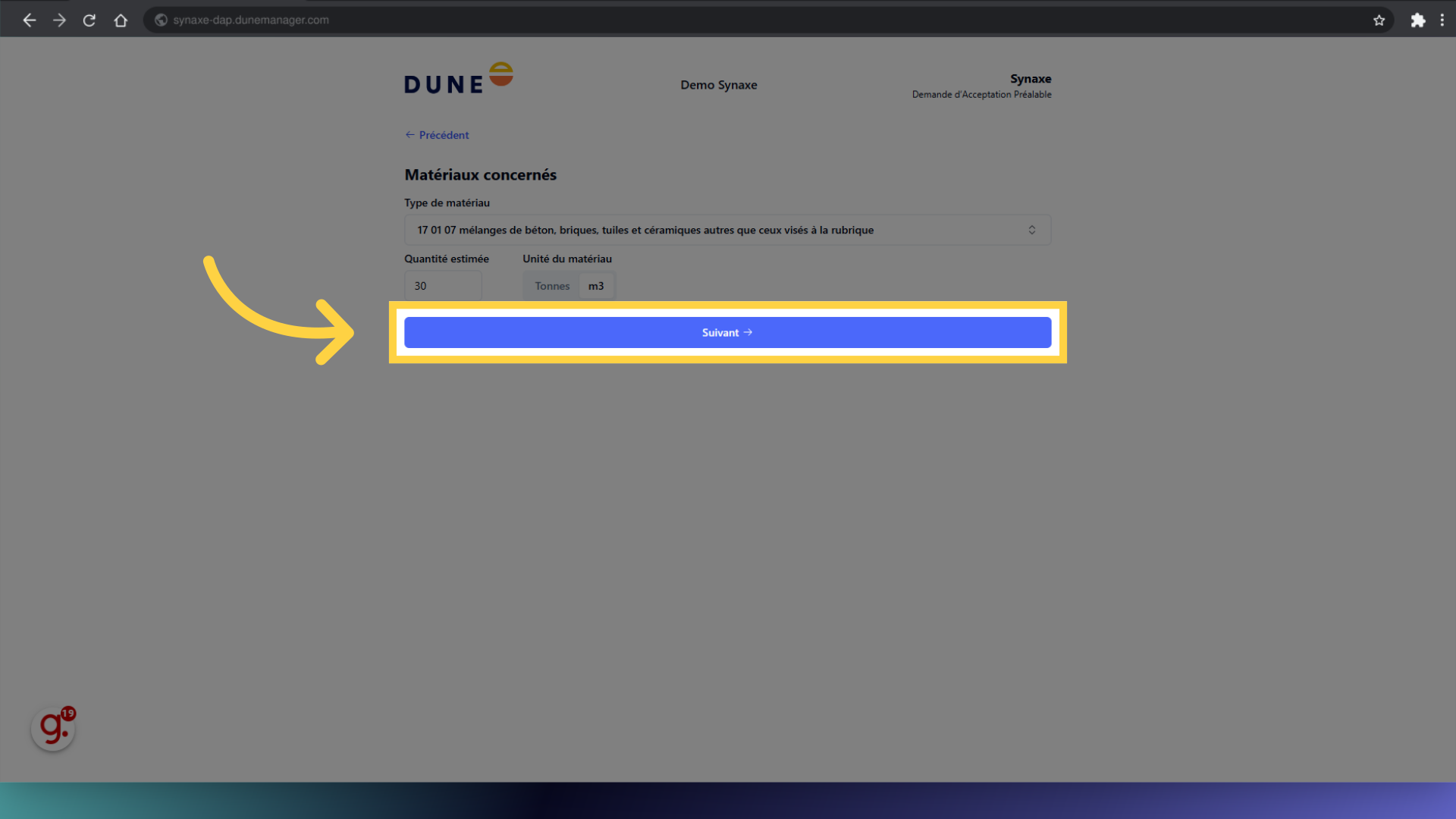Go to the browser home page
Image resolution: width=1456 pixels, height=819 pixels.
[x=121, y=20]
